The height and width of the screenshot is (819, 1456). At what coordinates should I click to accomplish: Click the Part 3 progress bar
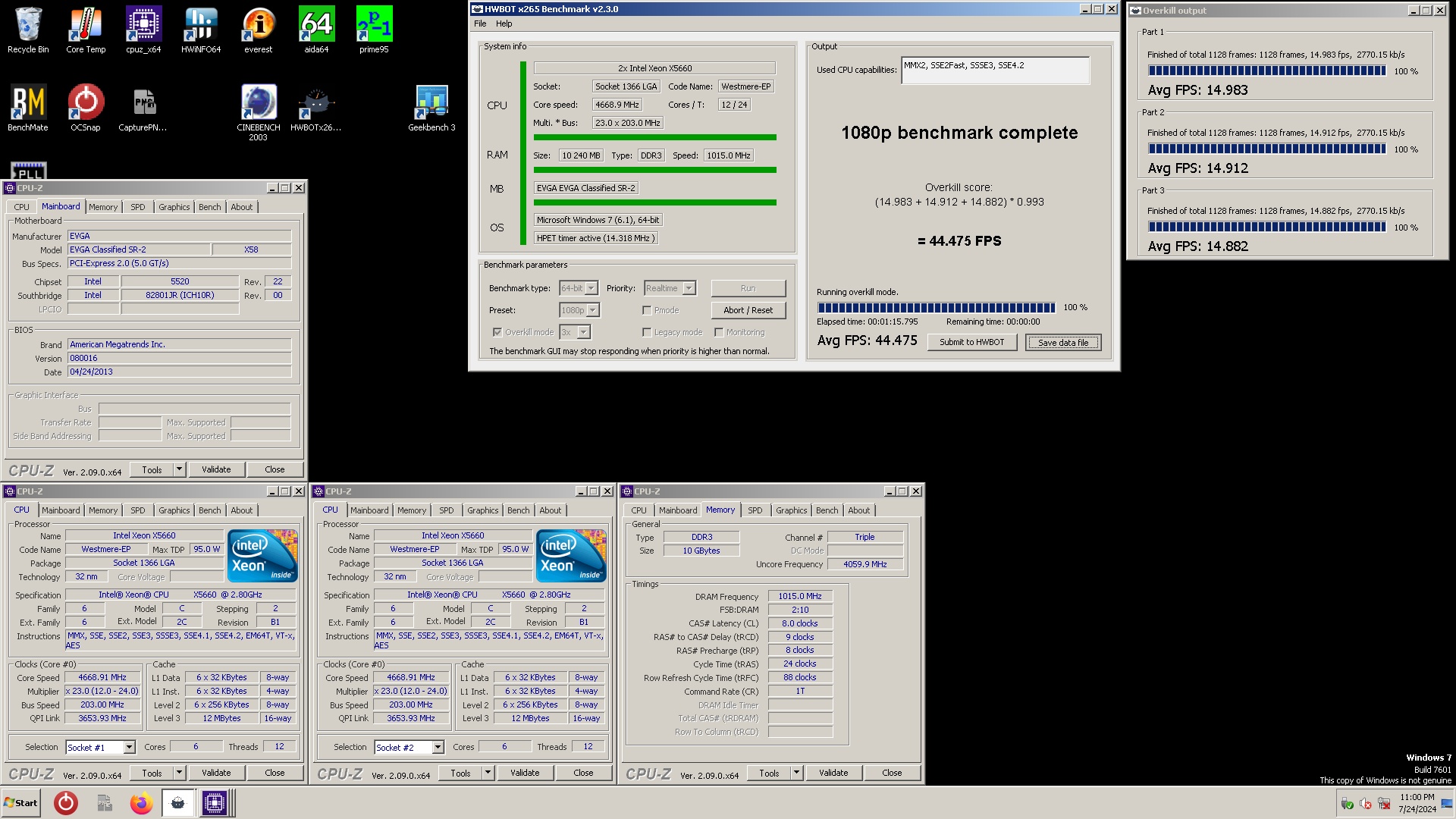1267,227
